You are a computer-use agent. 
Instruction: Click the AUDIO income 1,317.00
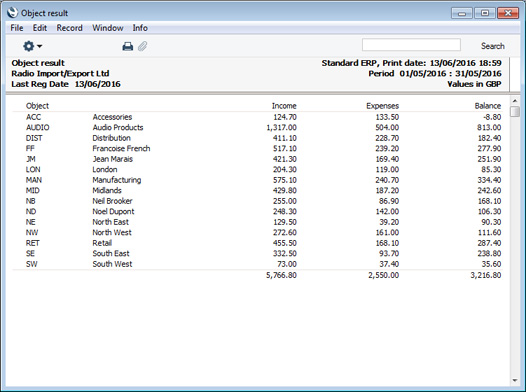pyautogui.click(x=281, y=127)
